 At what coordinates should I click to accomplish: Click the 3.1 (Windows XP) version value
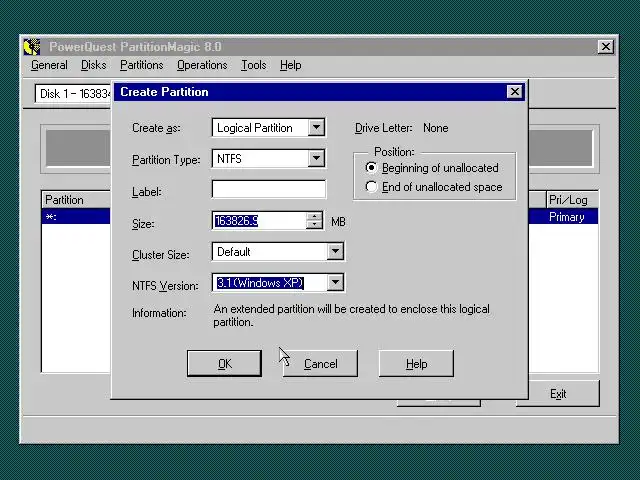point(260,283)
